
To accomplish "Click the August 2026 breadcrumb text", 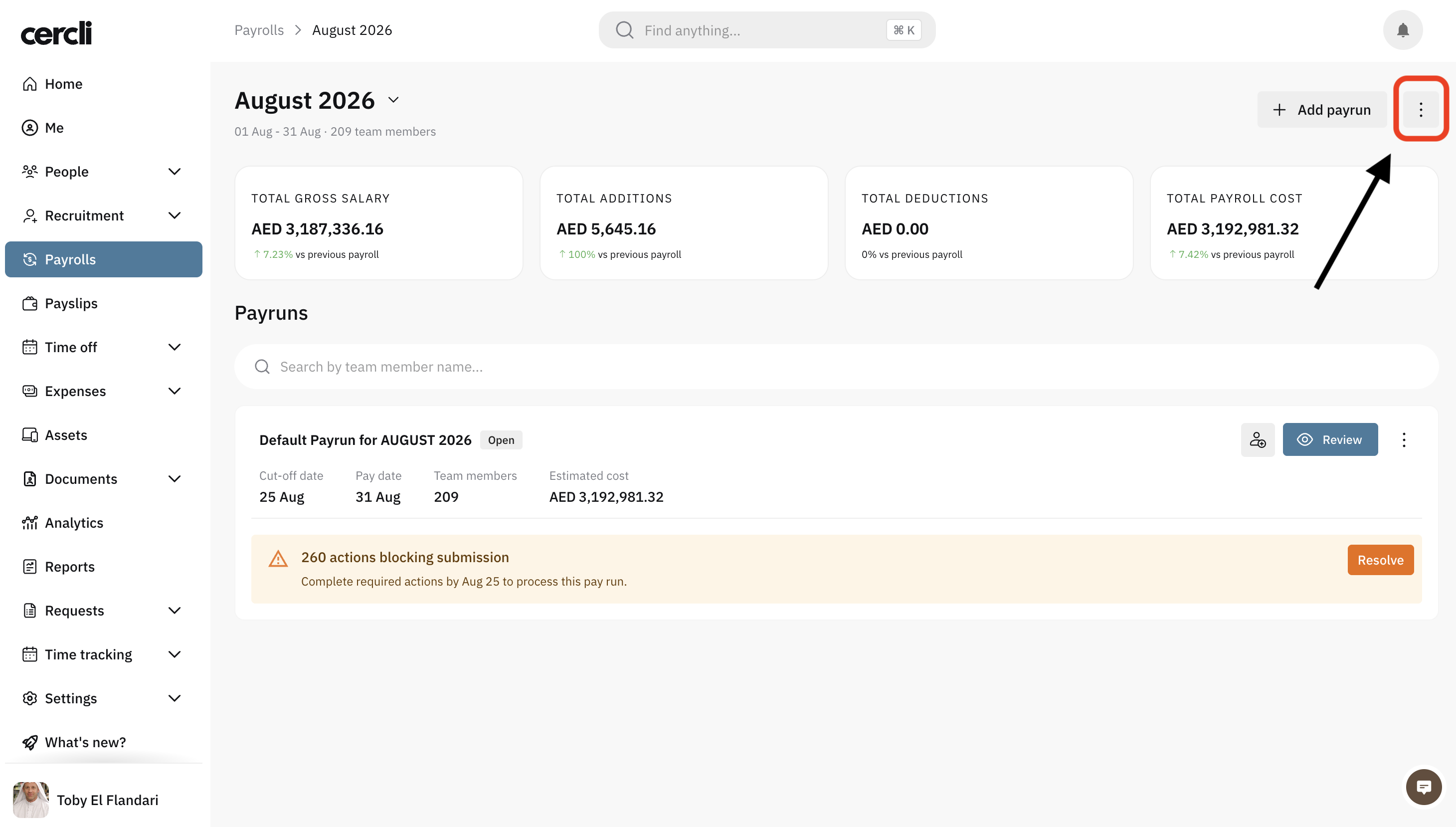I will click(352, 30).
